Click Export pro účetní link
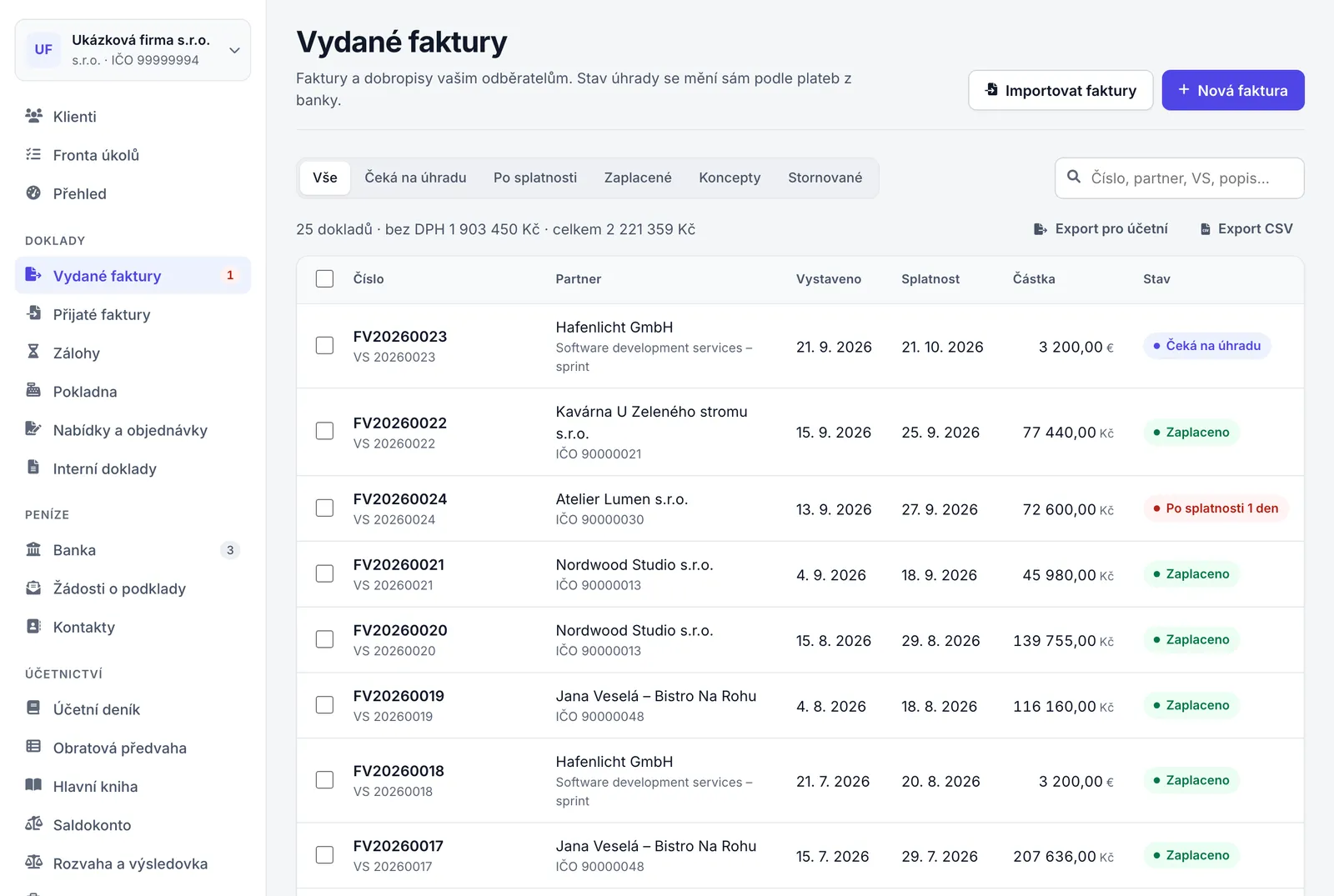The image size is (1334, 896). 1101,228
